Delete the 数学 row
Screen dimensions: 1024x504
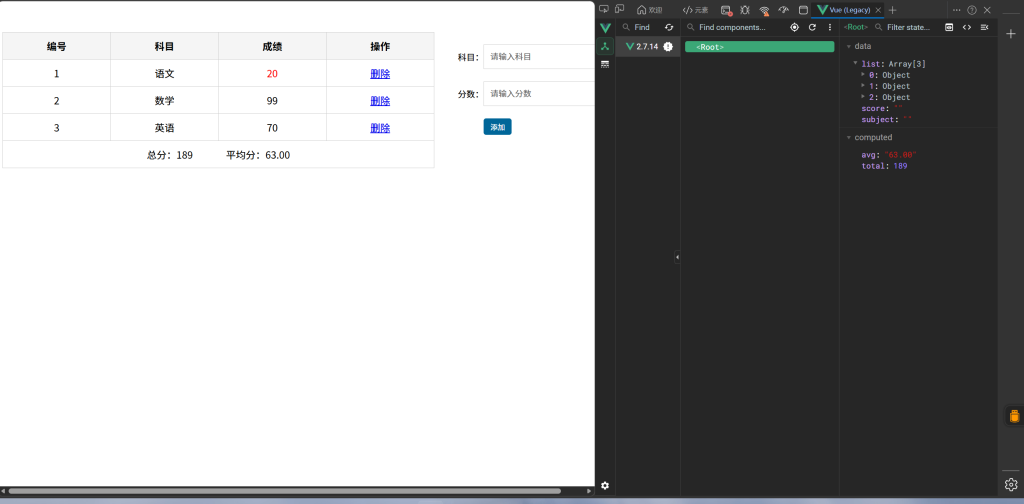tap(380, 101)
